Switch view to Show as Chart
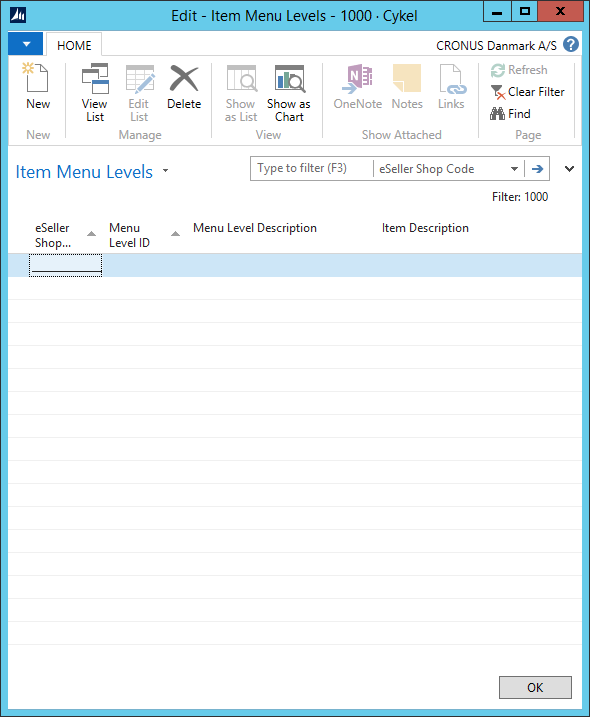Viewport: 590px width, 717px height. [289, 93]
